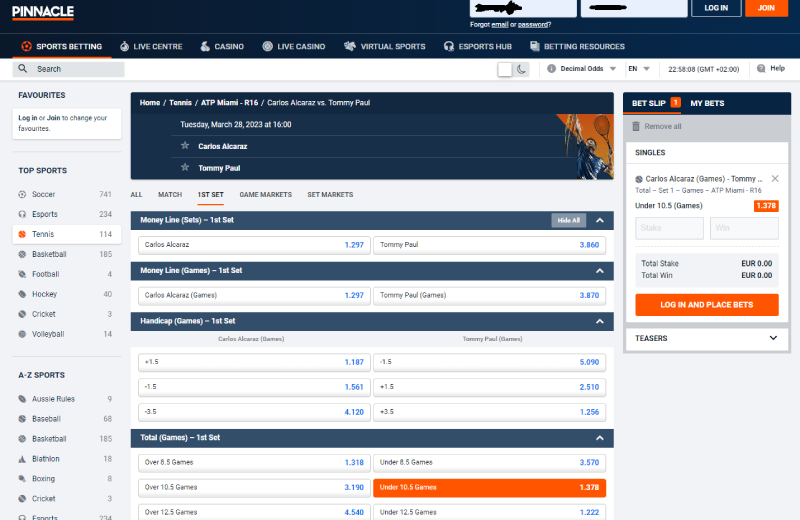The width and height of the screenshot is (800, 520).
Task: Select the light mode square toggle
Action: [x=505, y=69]
